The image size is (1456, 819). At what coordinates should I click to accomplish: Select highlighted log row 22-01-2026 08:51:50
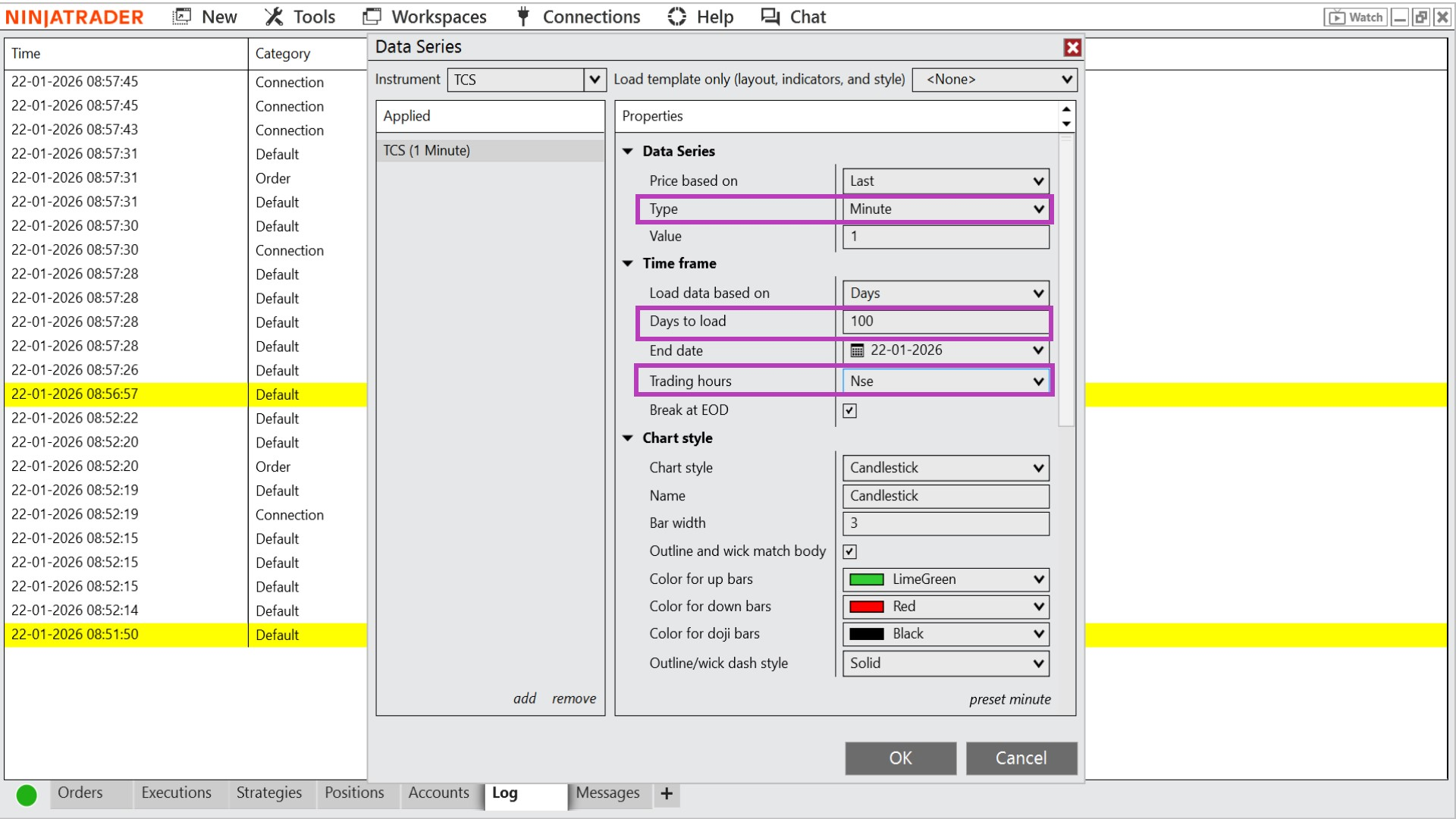click(186, 635)
